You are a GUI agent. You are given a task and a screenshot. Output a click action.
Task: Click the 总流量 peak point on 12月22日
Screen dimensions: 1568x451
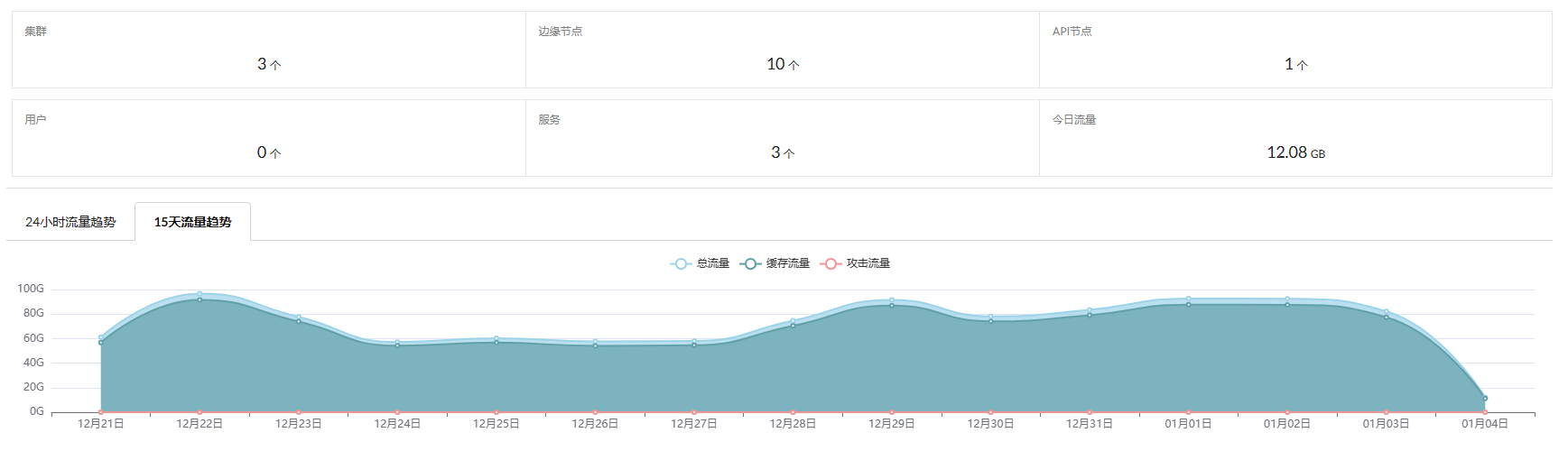point(199,294)
